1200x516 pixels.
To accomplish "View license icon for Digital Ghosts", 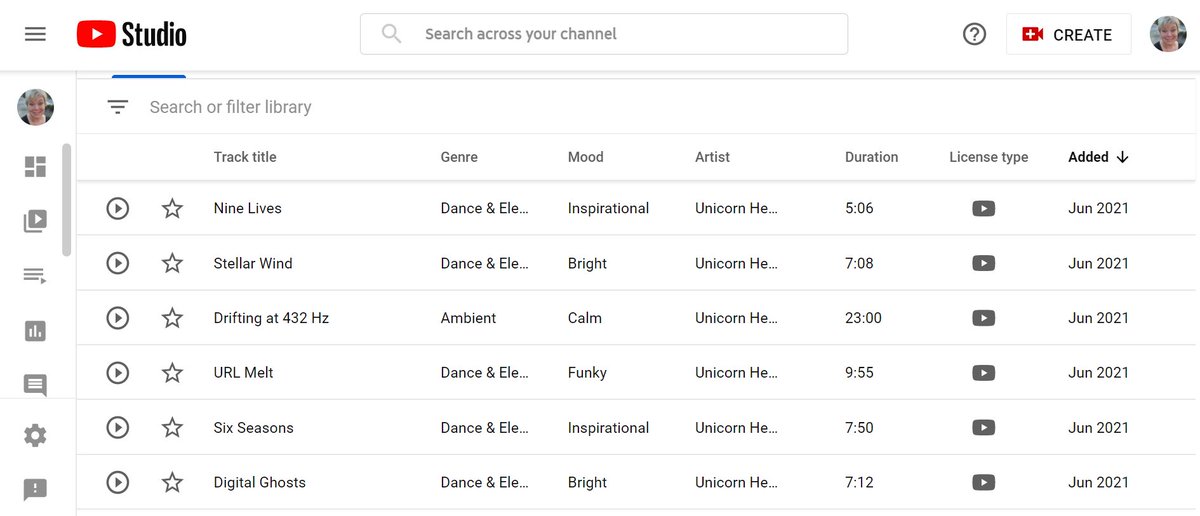I will coord(984,482).
